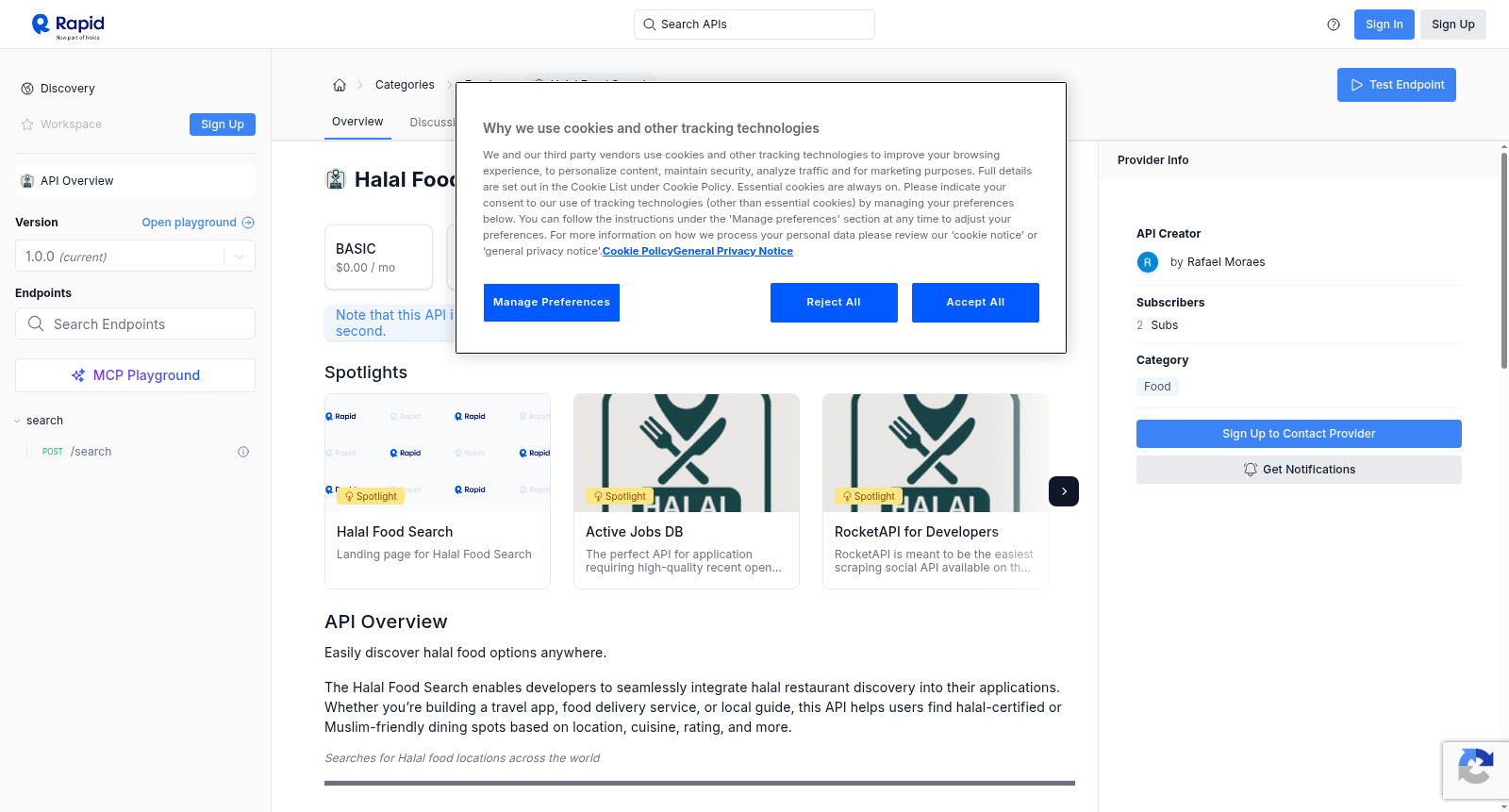Image resolution: width=1509 pixels, height=812 pixels.
Task: Click the "Provider Info" heading
Action: click(x=1152, y=160)
